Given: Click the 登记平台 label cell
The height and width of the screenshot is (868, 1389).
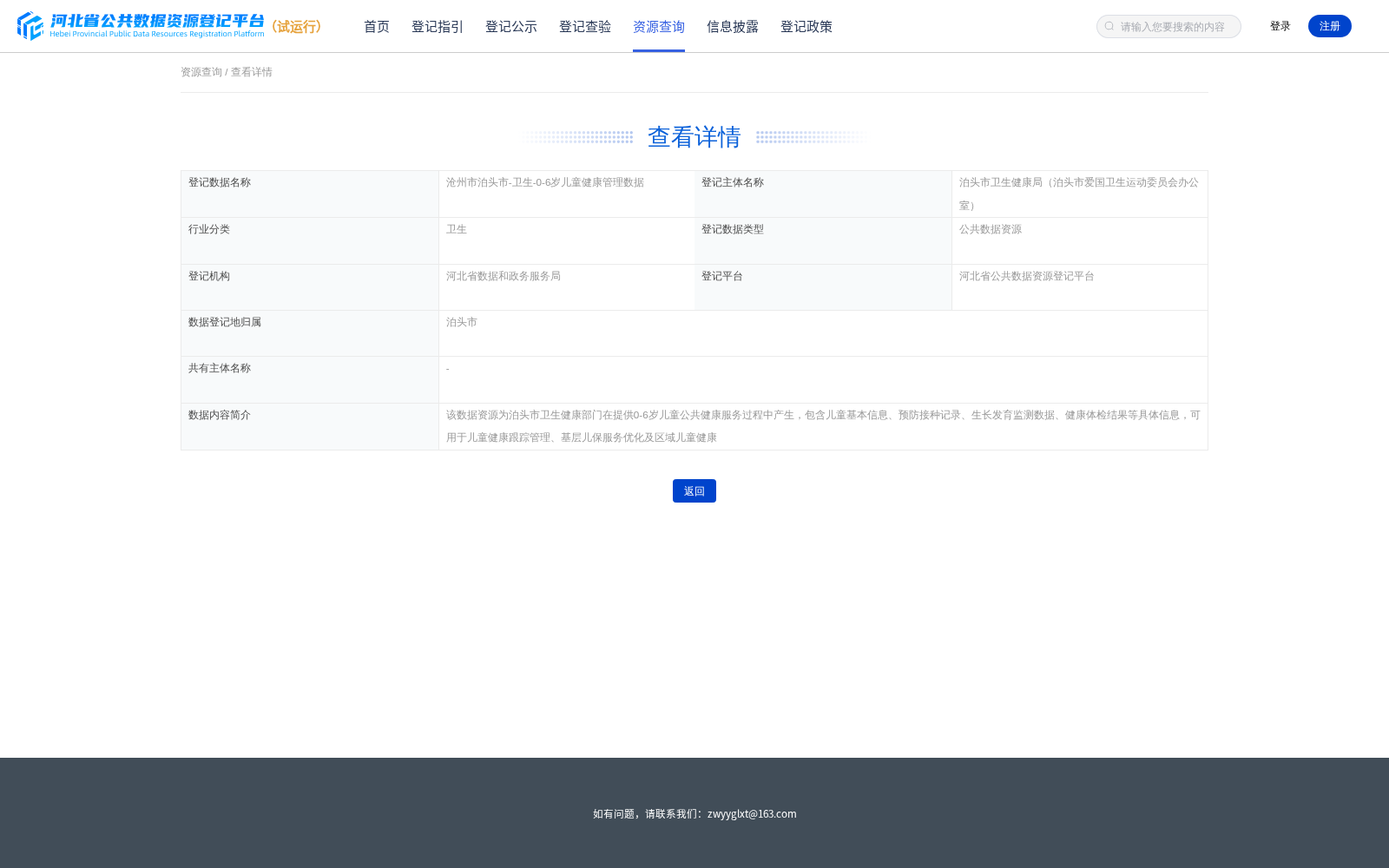Looking at the screenshot, I should [x=823, y=287].
